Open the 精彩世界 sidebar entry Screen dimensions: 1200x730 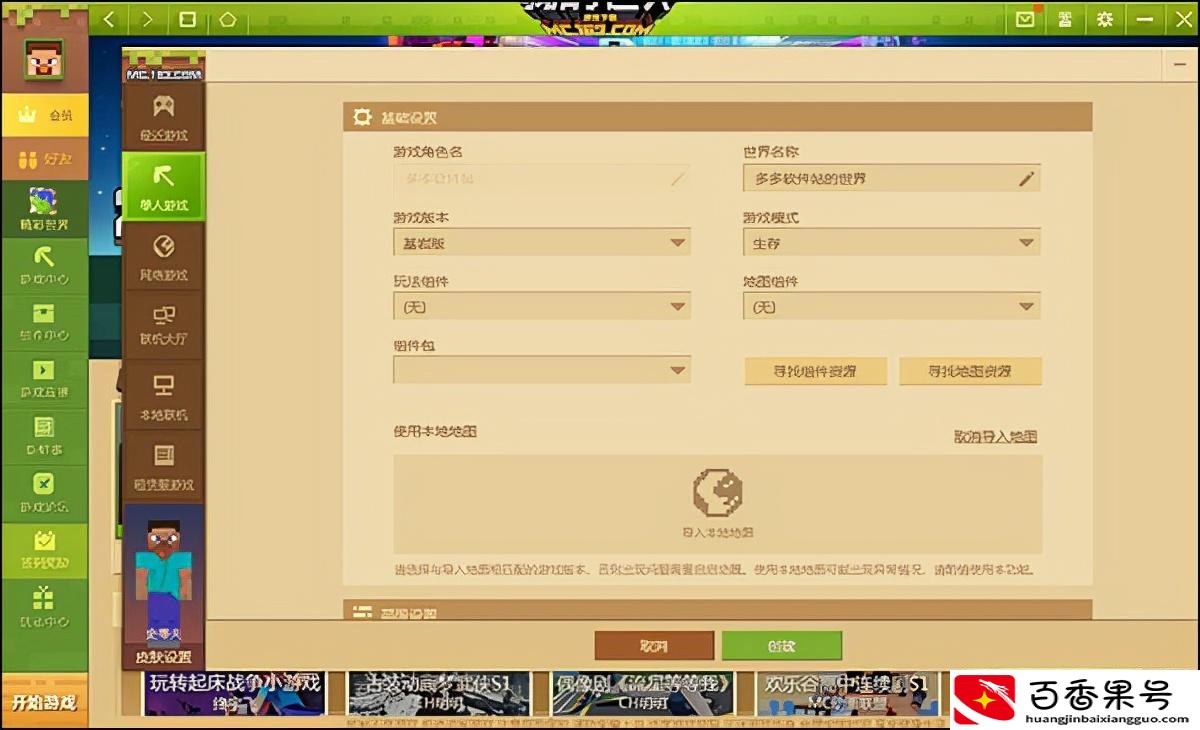point(44,209)
